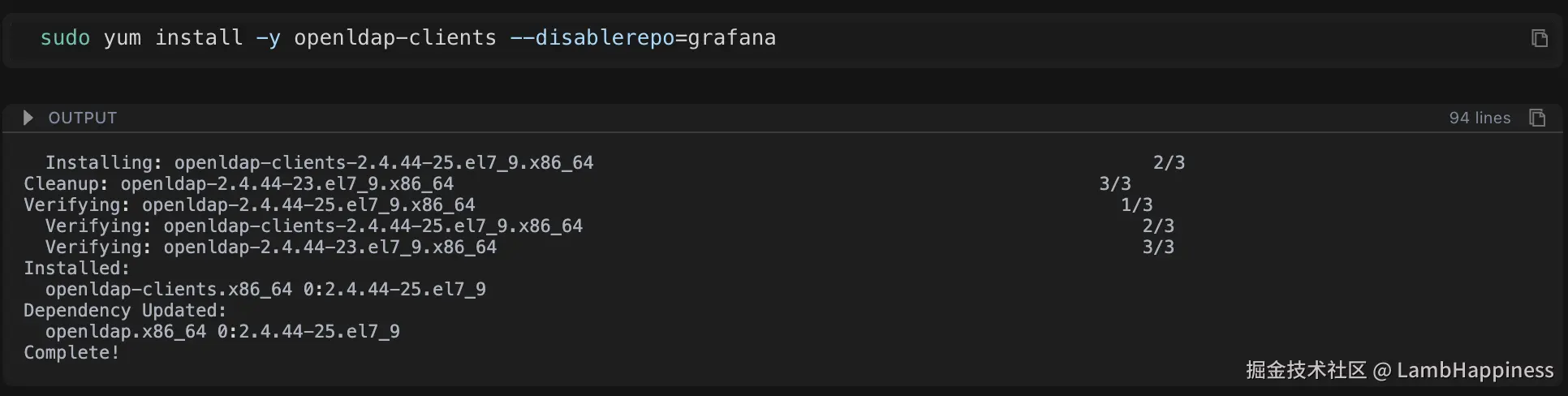Click grafana in the command line
Viewport: 1568px width, 396px height.
coord(731,38)
